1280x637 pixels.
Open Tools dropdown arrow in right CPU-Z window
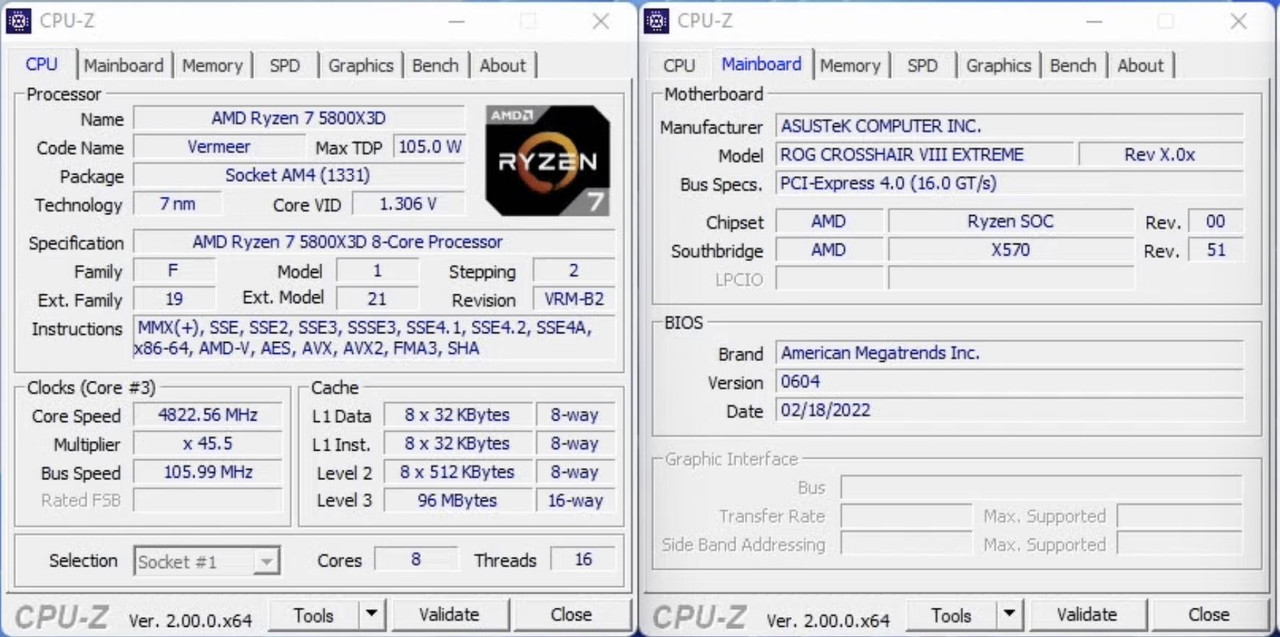tap(1009, 614)
